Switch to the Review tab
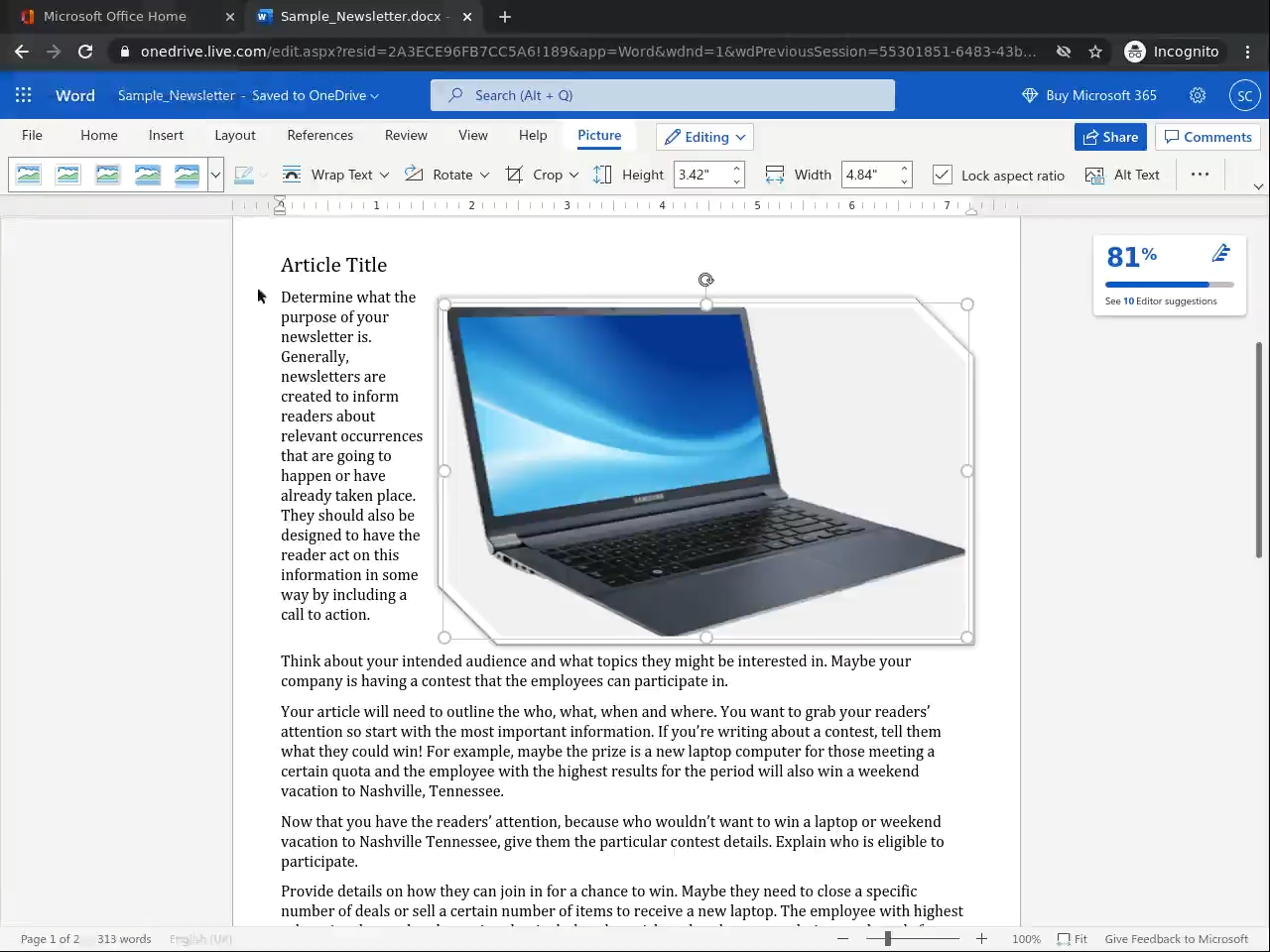This screenshot has height=952, width=1270. tap(406, 135)
